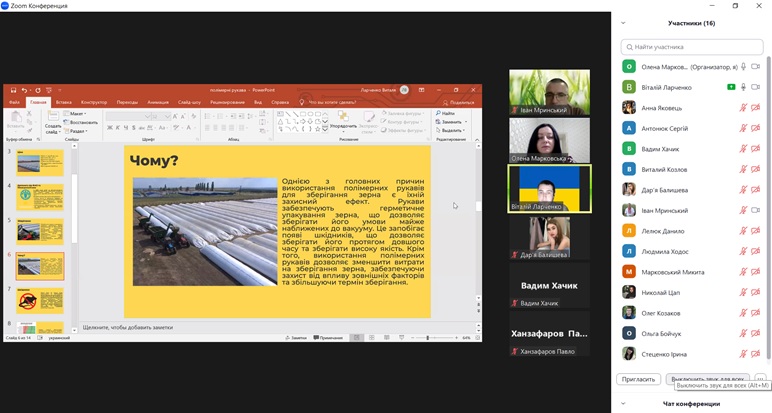The image size is (772, 413).
Task: Click the more options (...) button in participants panel
Action: click(760, 379)
